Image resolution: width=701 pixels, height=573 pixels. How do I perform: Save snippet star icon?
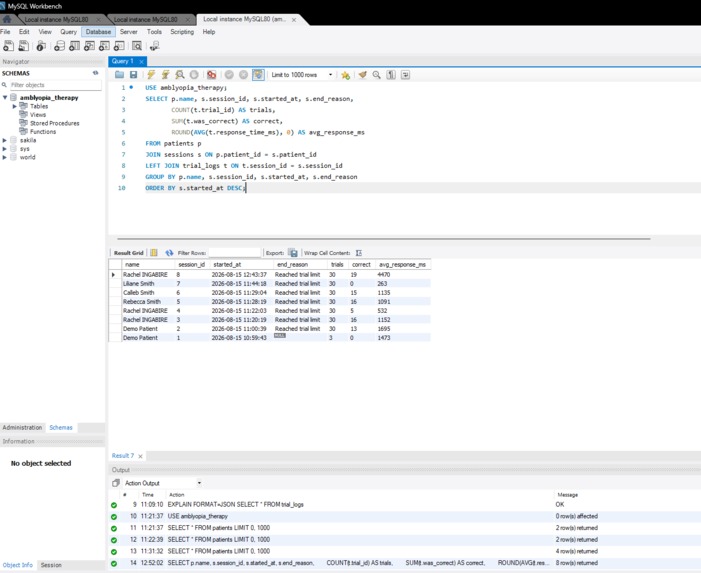point(345,75)
